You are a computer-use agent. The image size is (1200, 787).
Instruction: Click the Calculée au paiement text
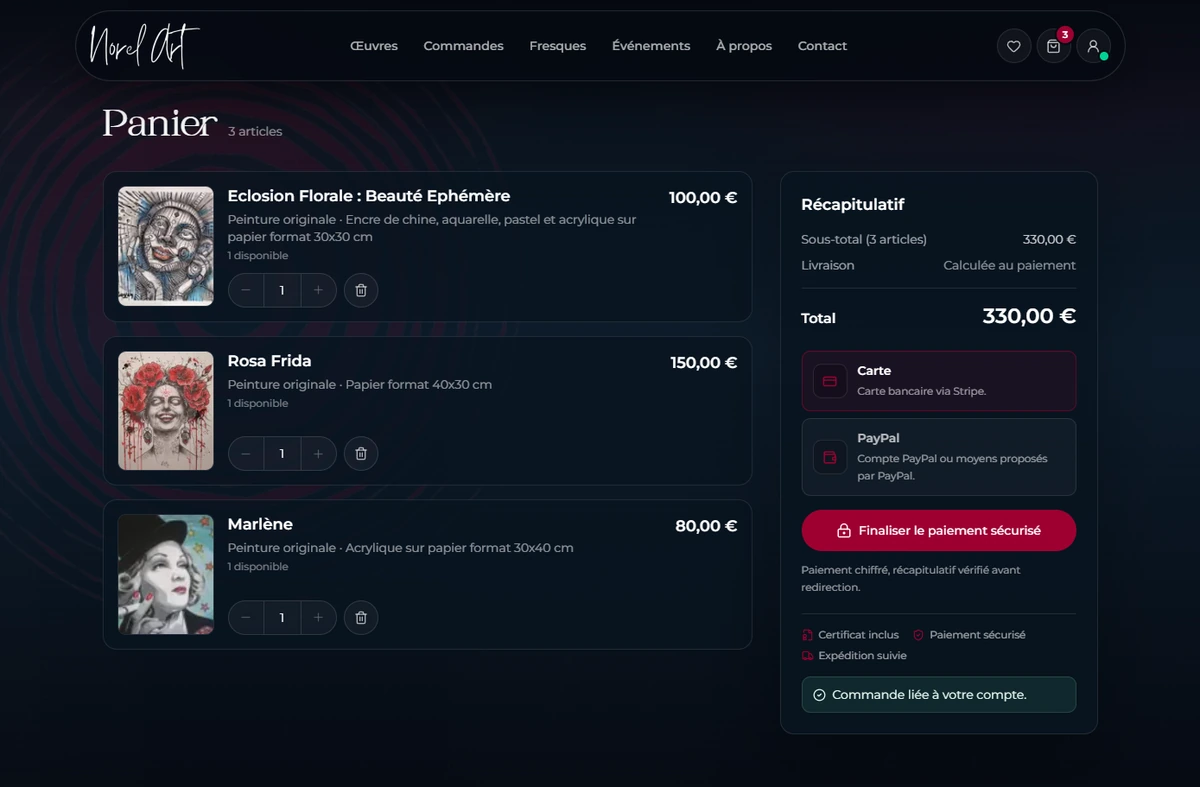[x=1010, y=265]
